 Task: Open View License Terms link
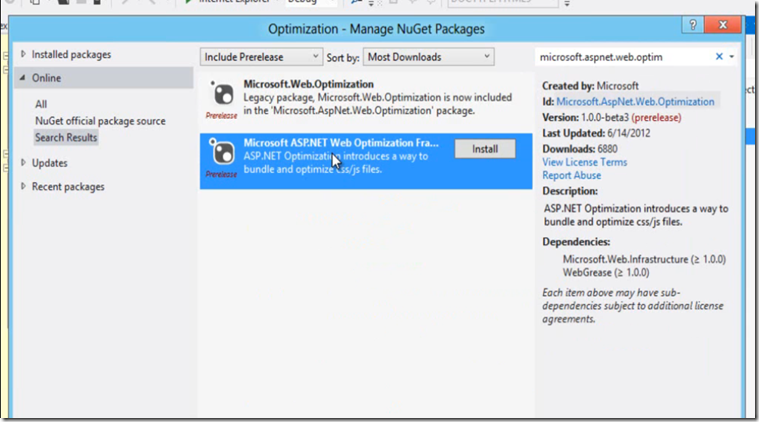coord(584,162)
